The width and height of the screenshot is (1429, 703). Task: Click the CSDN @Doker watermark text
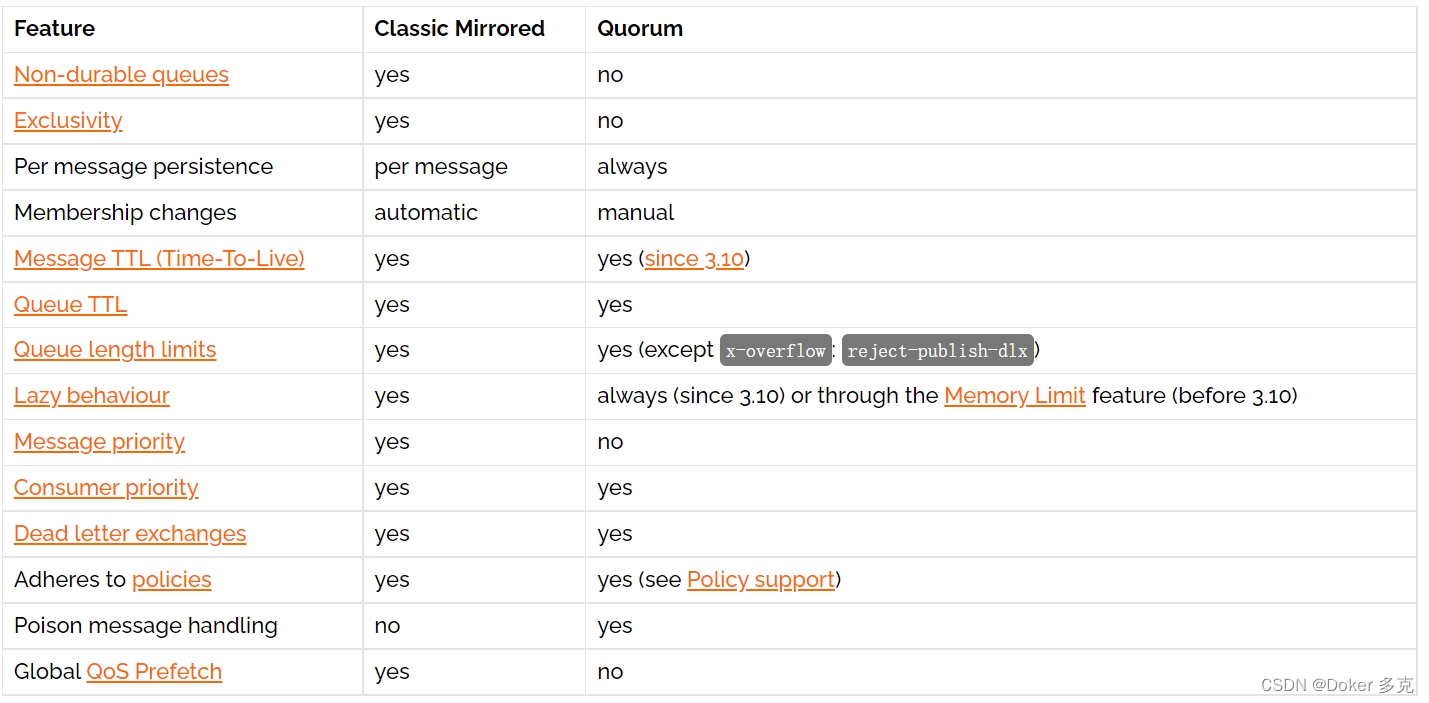click(x=1337, y=685)
